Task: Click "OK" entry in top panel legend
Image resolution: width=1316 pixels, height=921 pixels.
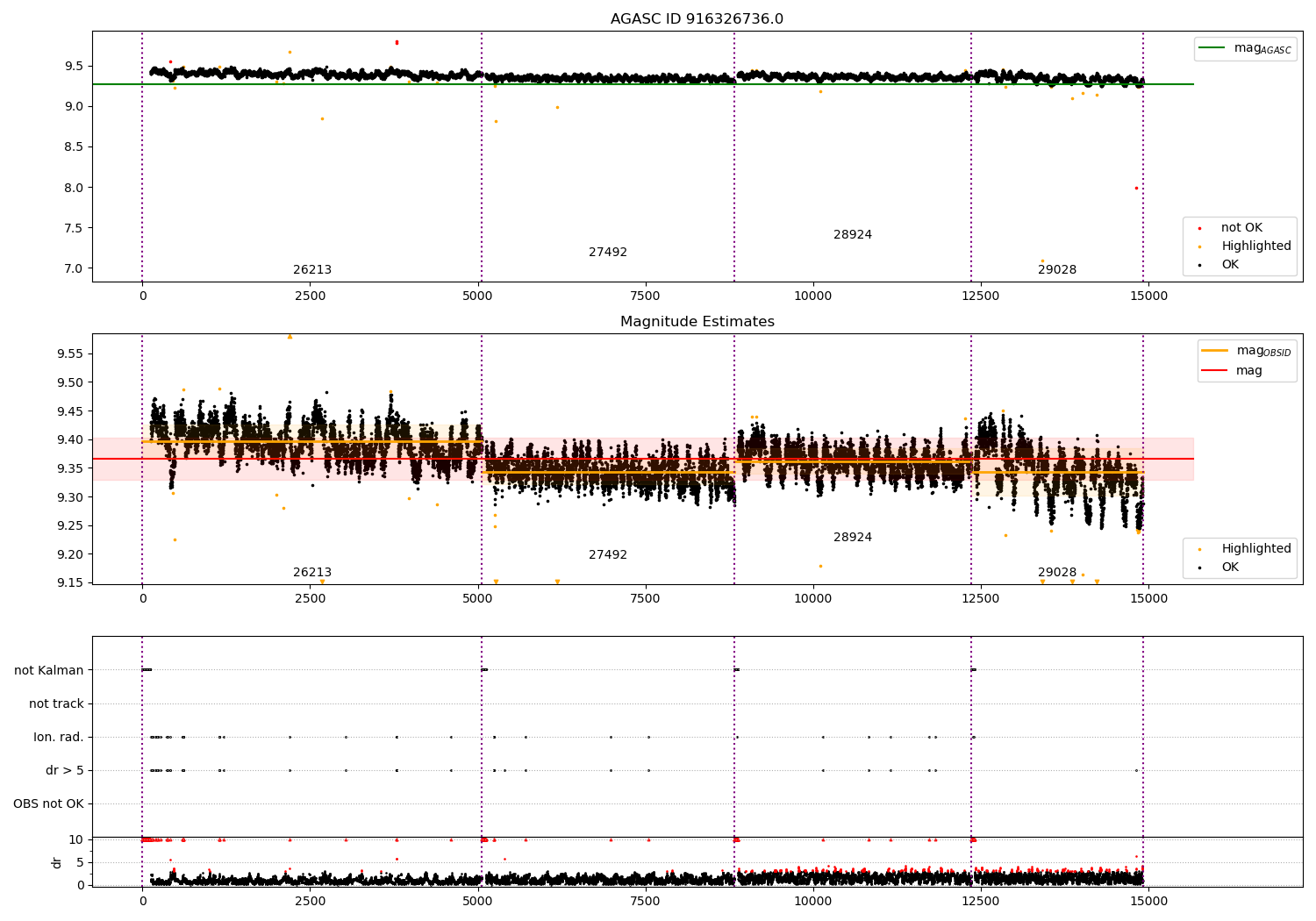Action: click(1230, 264)
